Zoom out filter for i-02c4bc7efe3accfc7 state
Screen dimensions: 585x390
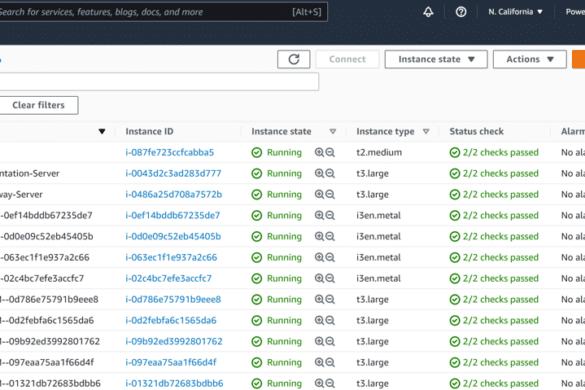330,278
